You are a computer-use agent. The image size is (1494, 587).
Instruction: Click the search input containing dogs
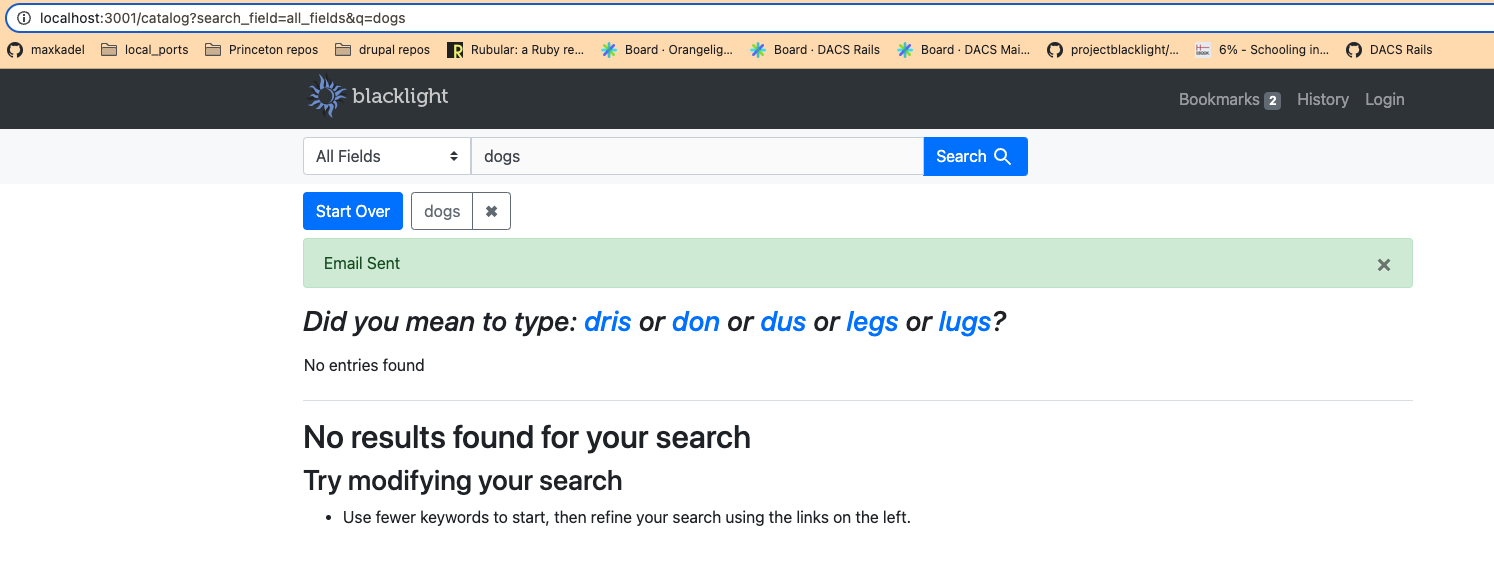point(697,156)
